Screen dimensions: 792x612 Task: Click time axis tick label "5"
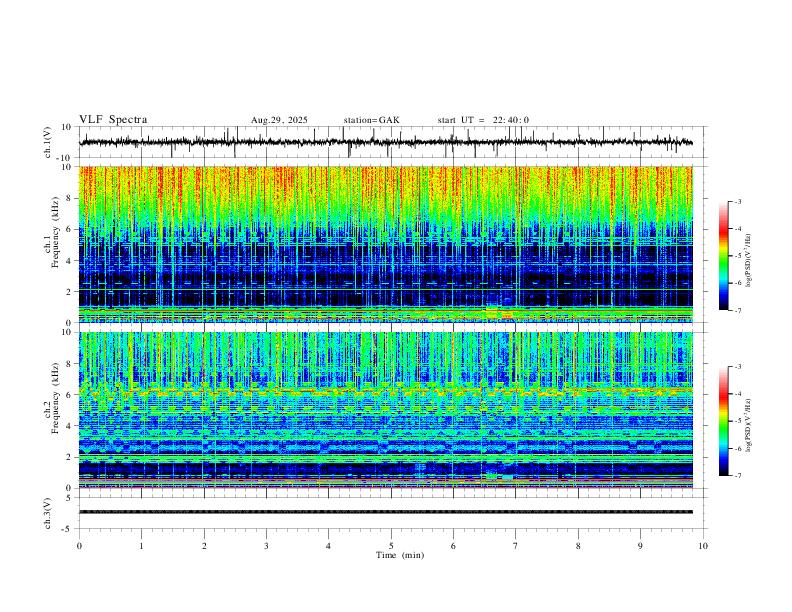[391, 546]
